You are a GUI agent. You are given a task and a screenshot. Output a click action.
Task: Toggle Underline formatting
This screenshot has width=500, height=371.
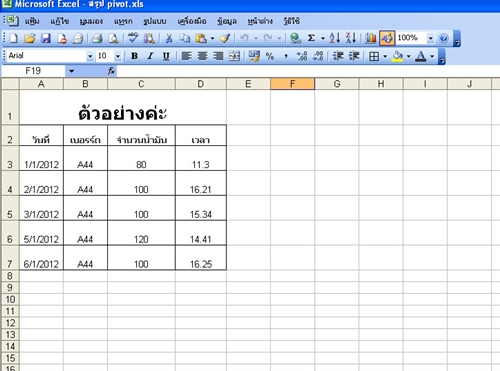tap(166, 56)
